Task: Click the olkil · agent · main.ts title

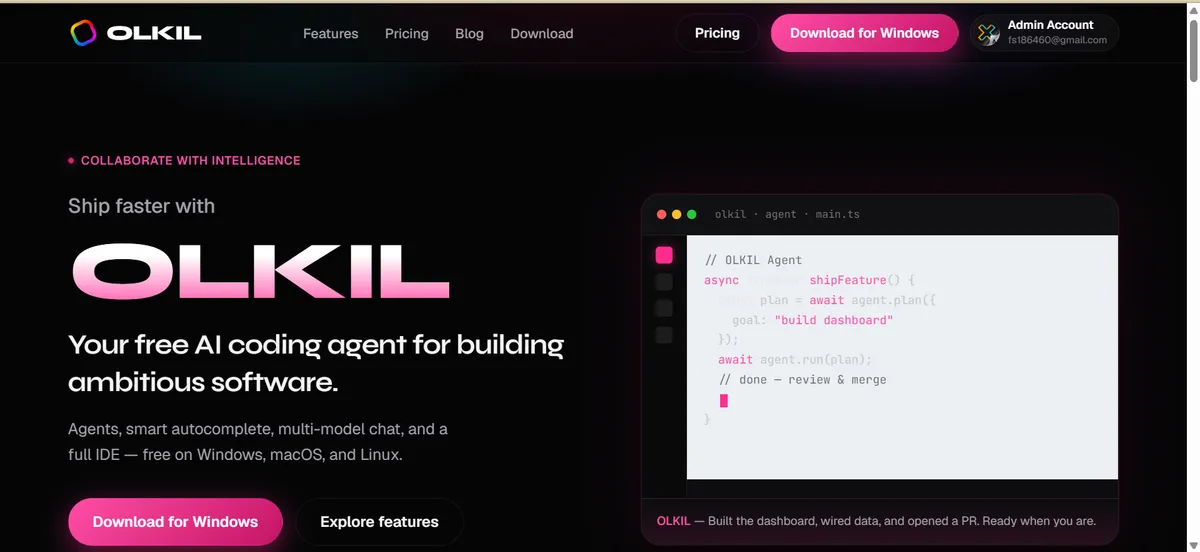Action: click(787, 214)
